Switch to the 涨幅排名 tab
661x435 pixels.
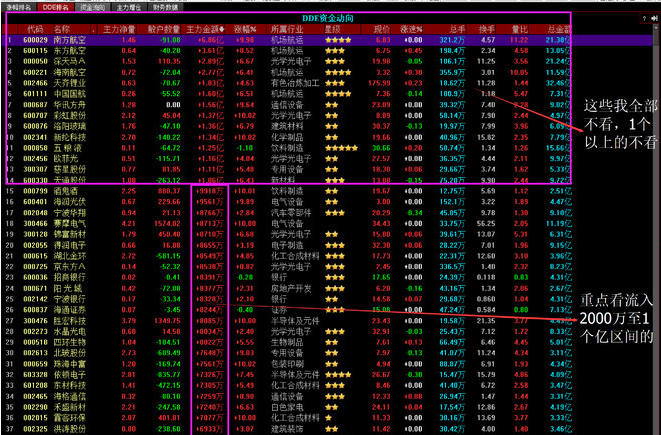[x=19, y=7]
